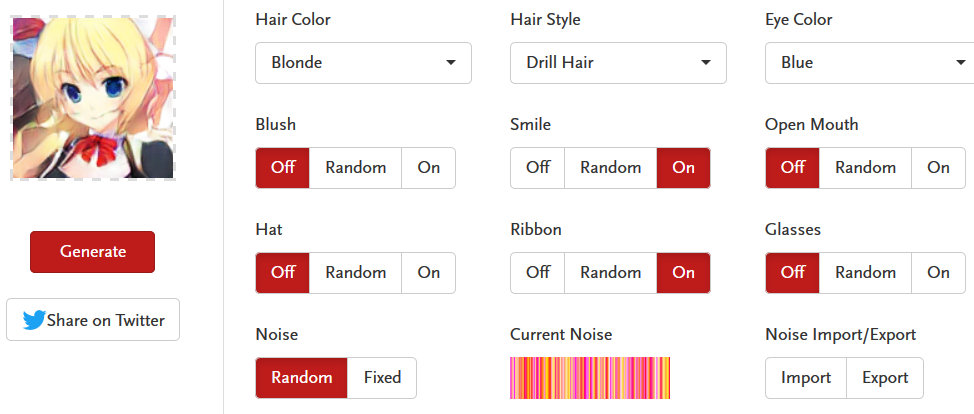Click the Share on Twitter button

(93, 320)
